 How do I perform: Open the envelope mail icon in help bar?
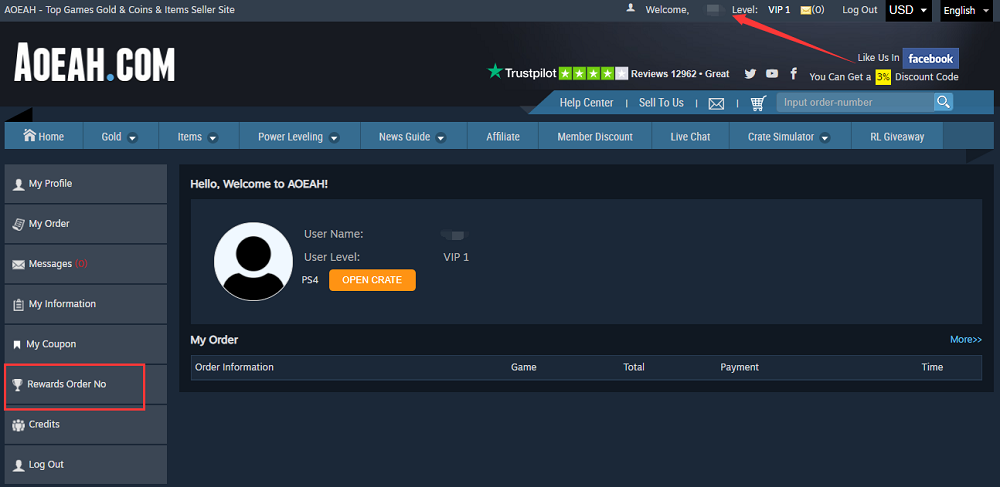pyautogui.click(x=716, y=103)
